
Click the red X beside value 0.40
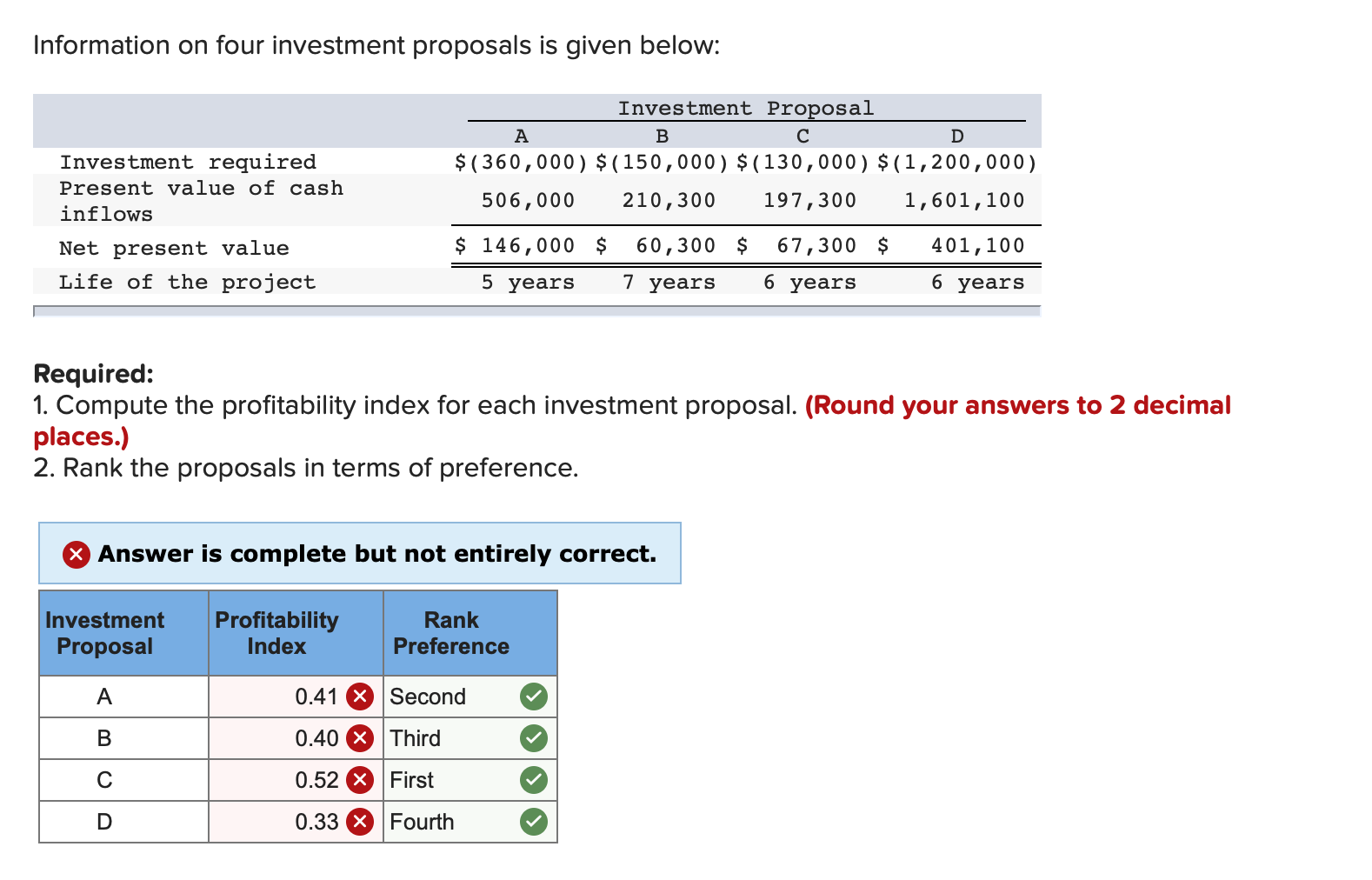point(357,738)
